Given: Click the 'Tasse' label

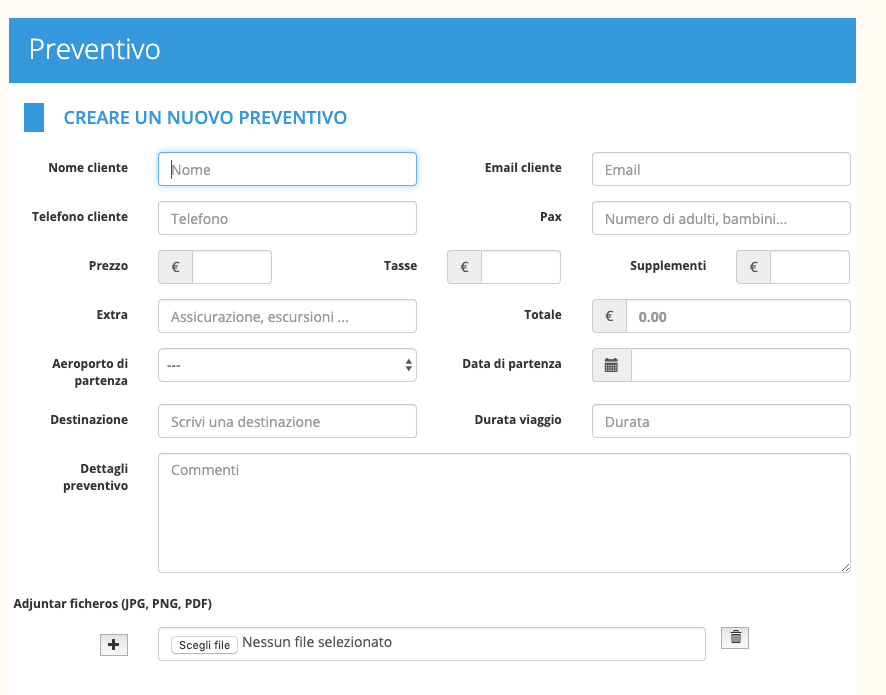Looking at the screenshot, I should (400, 266).
